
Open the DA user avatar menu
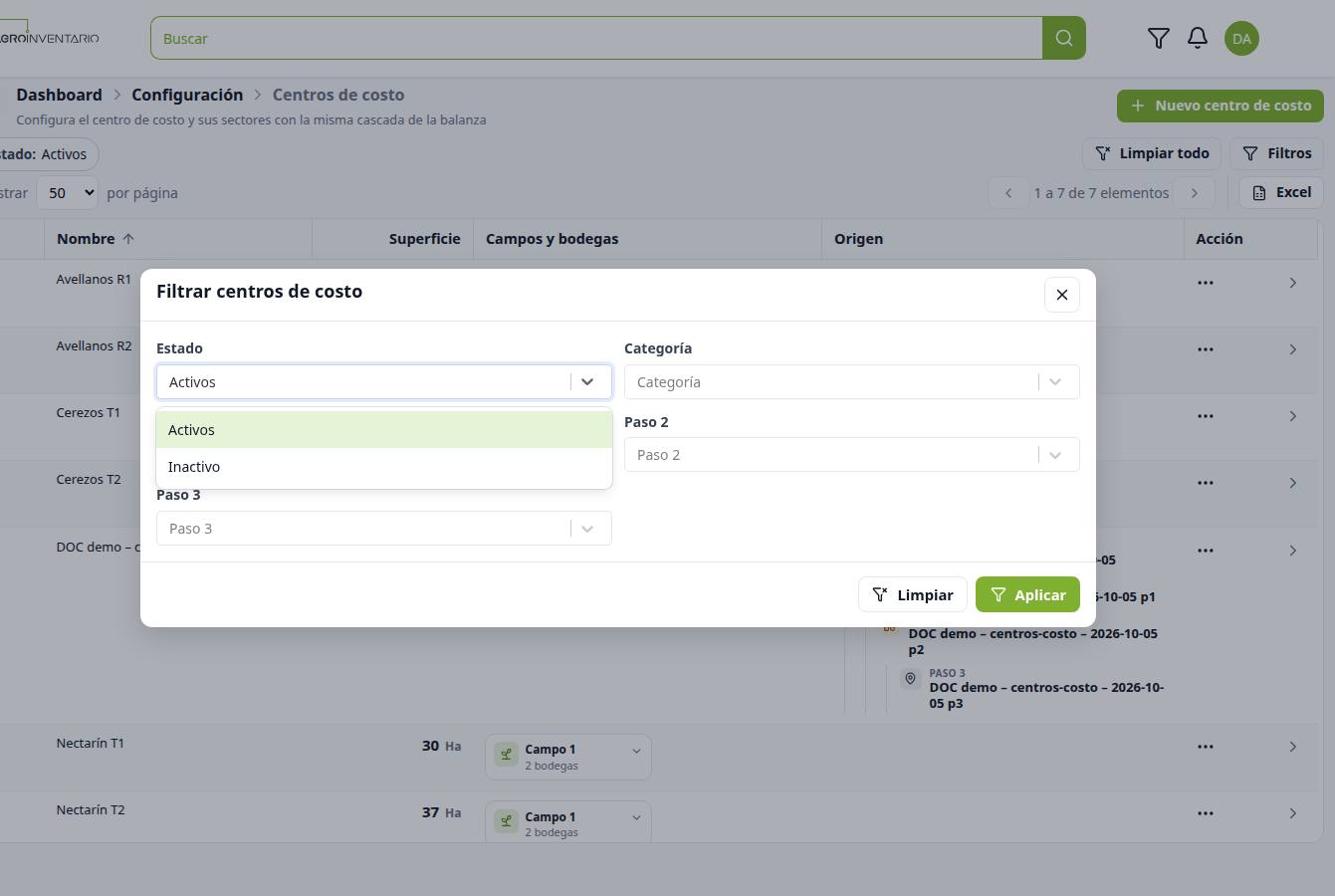click(1241, 39)
